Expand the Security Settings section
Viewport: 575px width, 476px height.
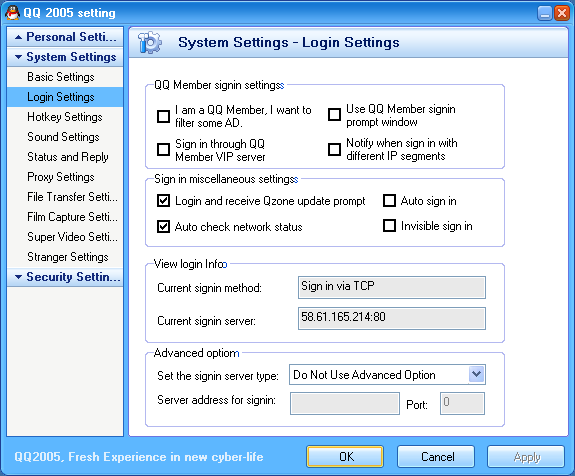(x=65, y=277)
